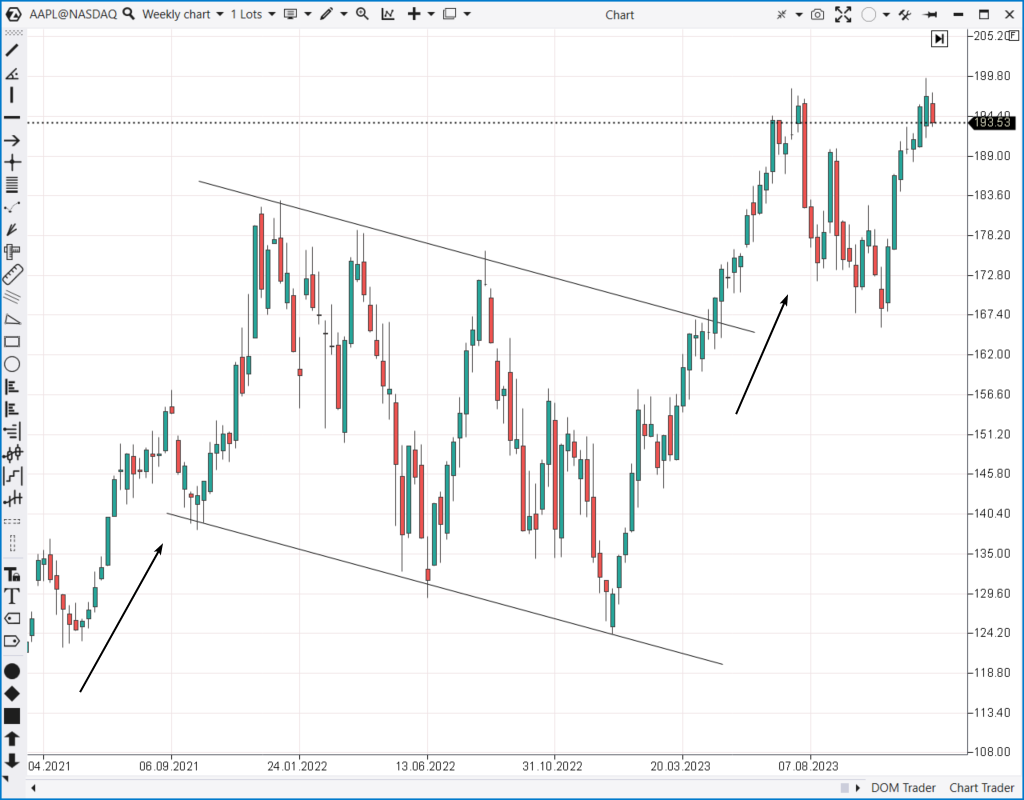The height and width of the screenshot is (800, 1024).
Task: Choose the Arrow drawing tool
Action: [x=11, y=141]
